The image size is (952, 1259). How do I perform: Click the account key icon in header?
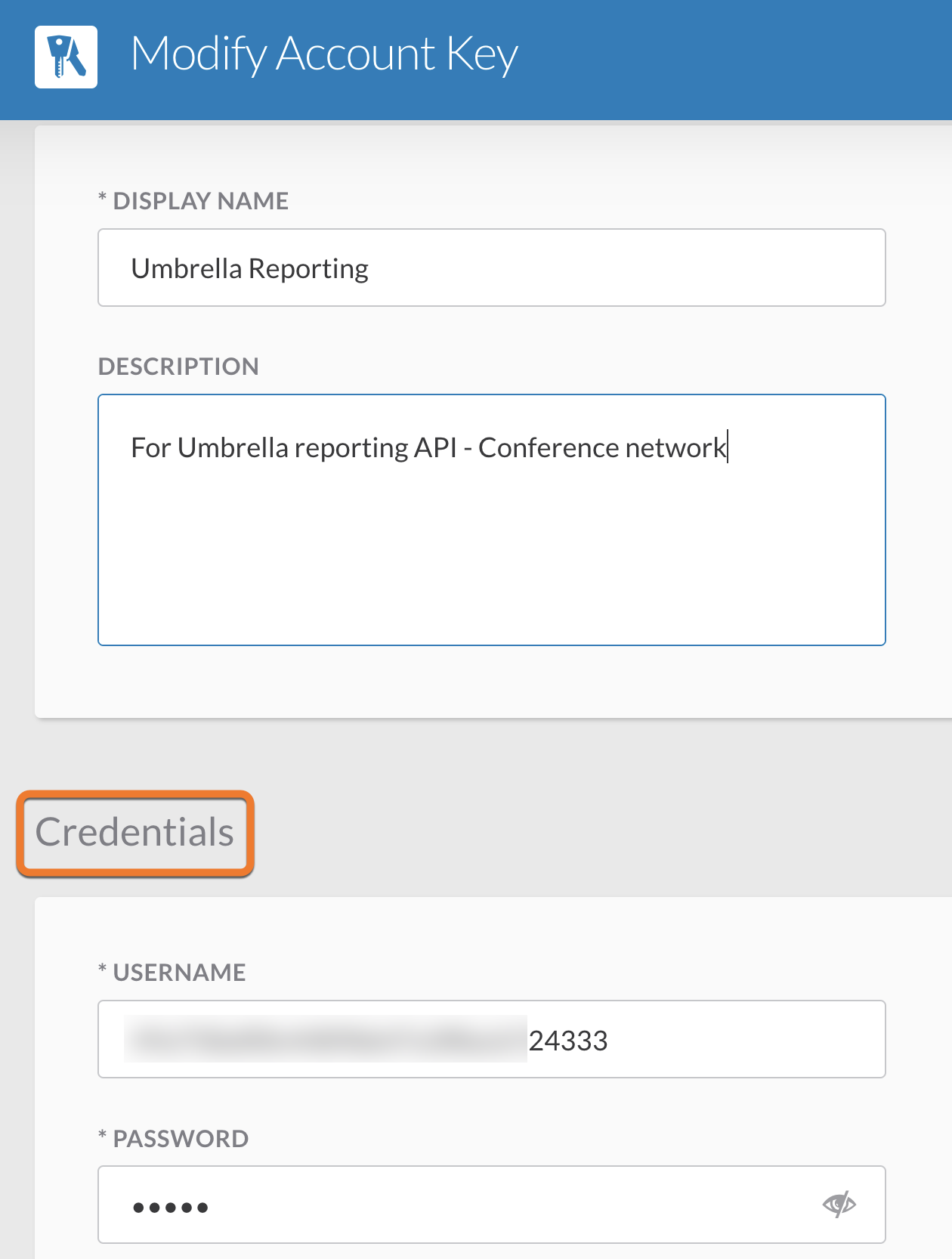click(x=66, y=57)
